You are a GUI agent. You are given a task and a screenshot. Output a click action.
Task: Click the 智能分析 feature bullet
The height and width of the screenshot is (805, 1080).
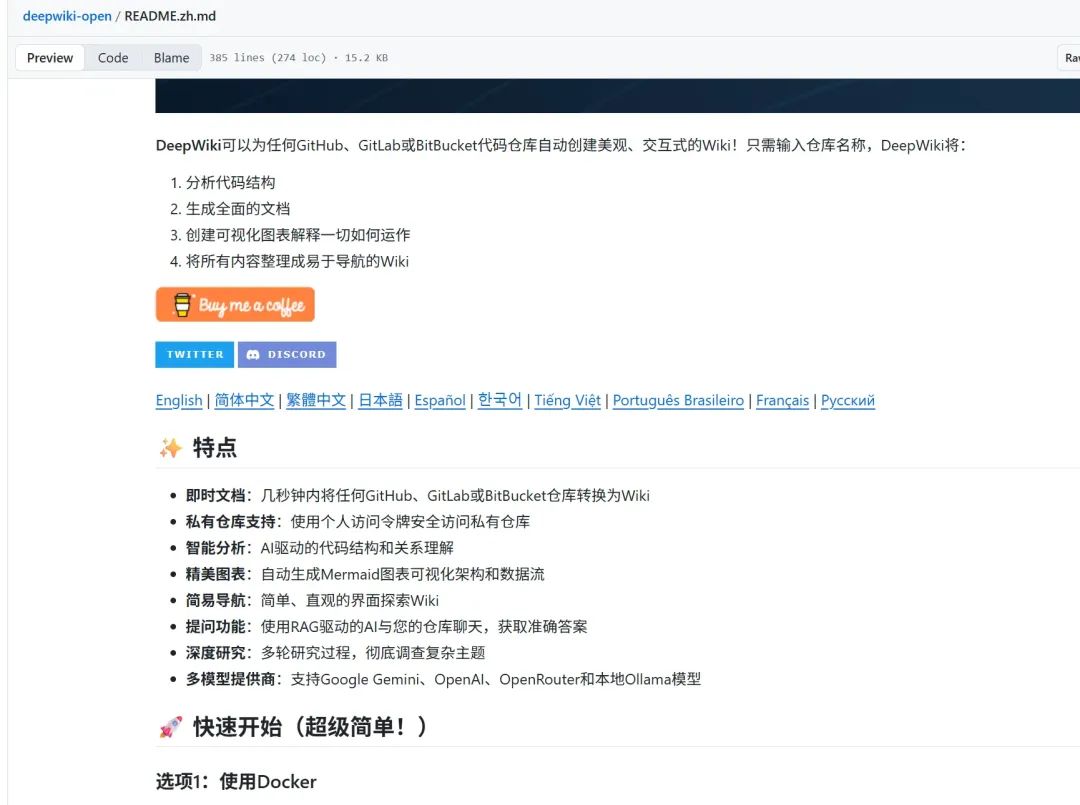pos(320,548)
